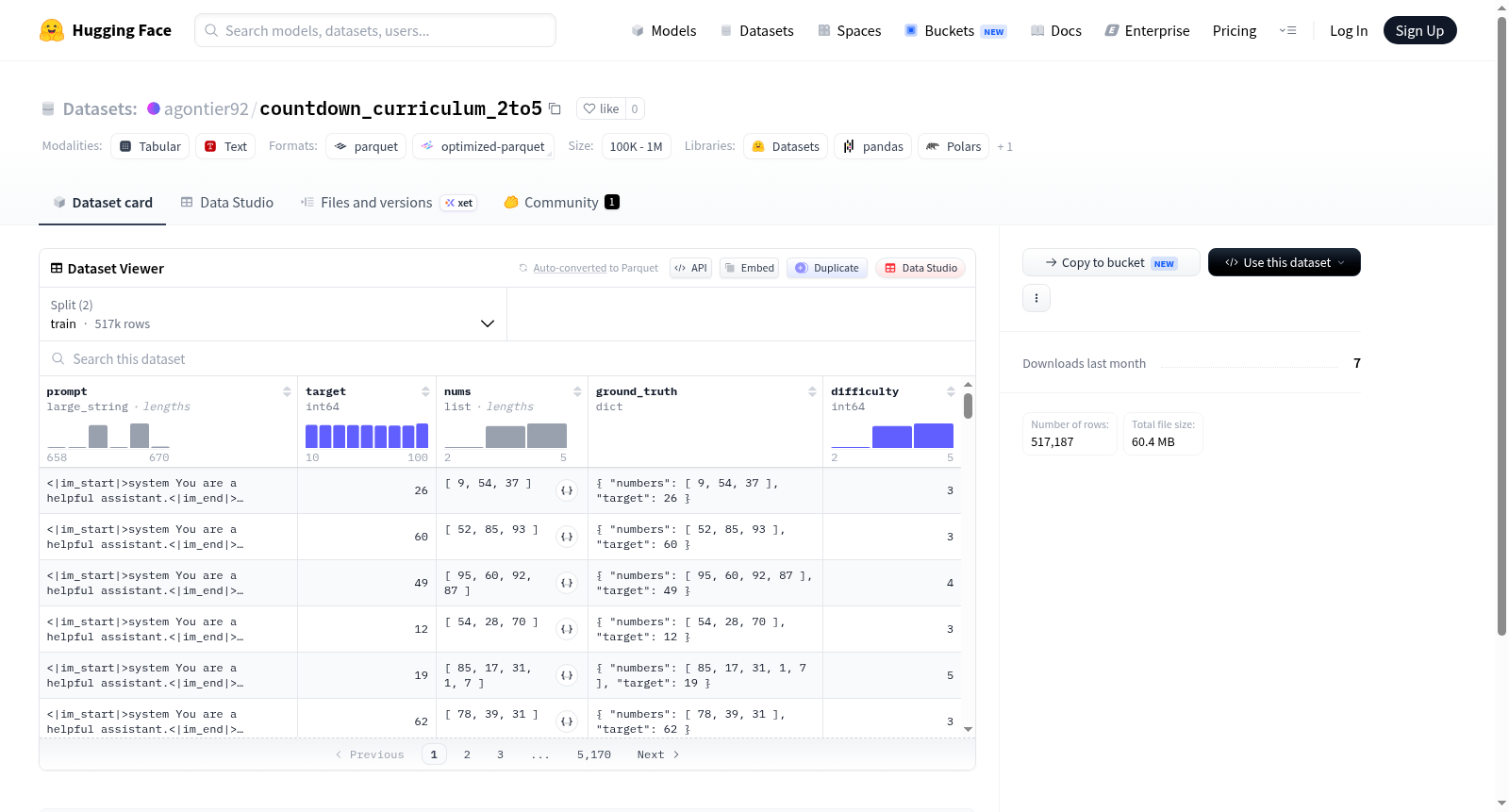
Task: Click the Copy to bucket button
Action: [1111, 262]
